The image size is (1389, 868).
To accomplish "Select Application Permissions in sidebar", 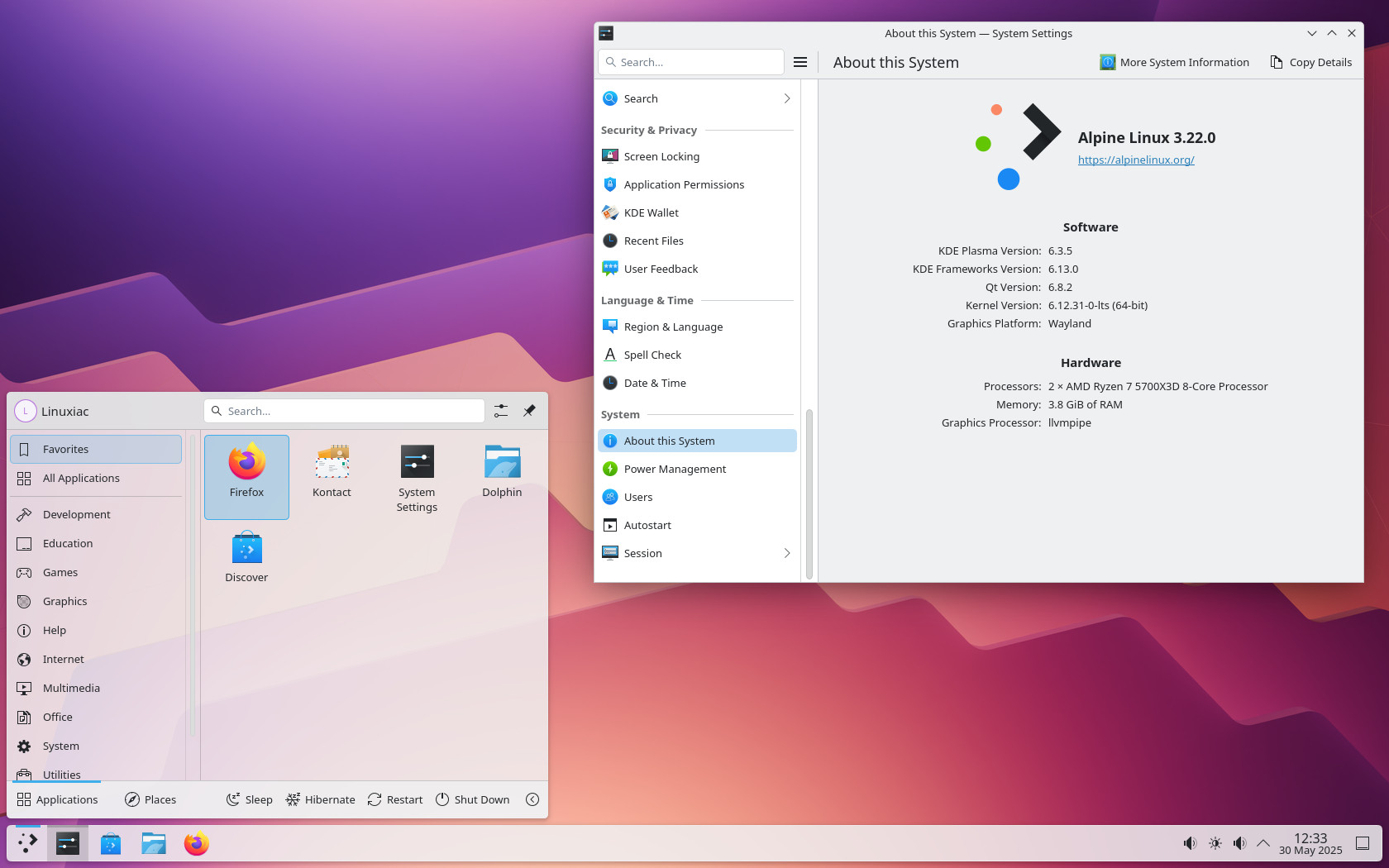I will pyautogui.click(x=684, y=184).
